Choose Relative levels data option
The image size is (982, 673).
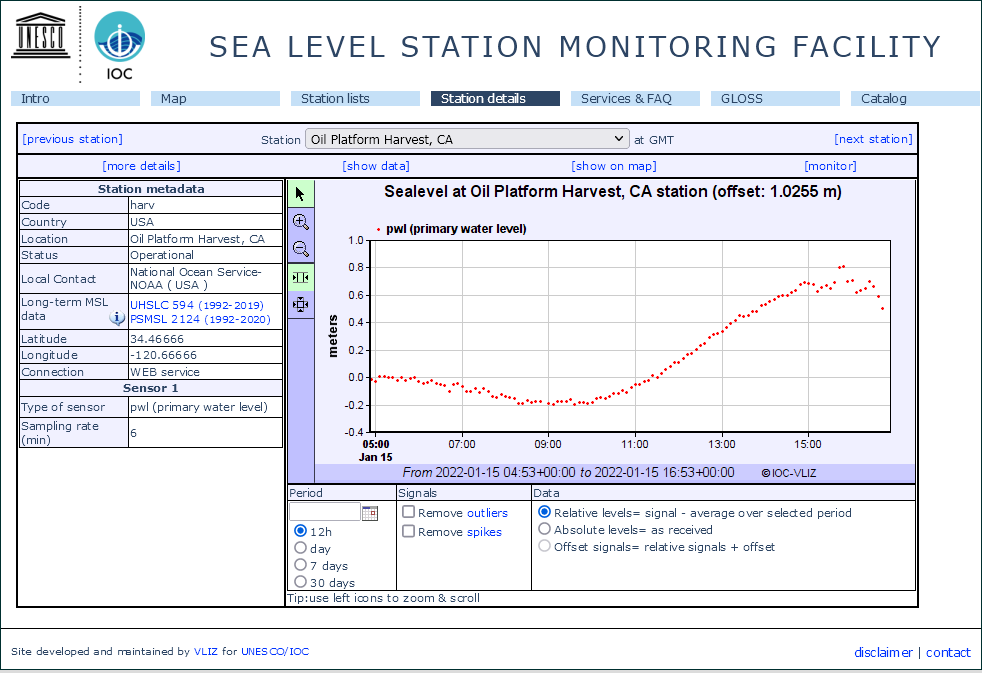coord(545,512)
